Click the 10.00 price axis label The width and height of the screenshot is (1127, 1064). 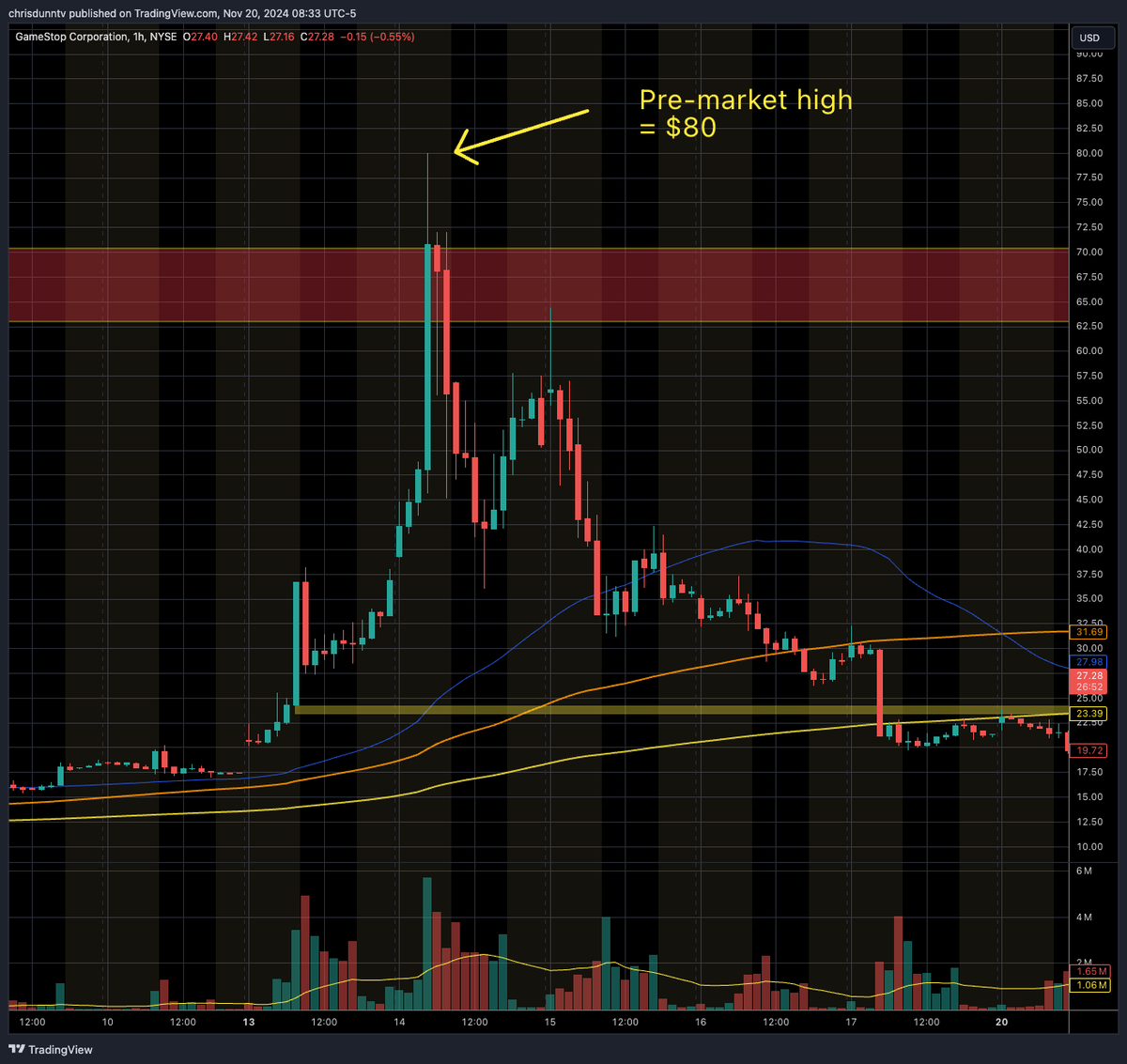1089,846
